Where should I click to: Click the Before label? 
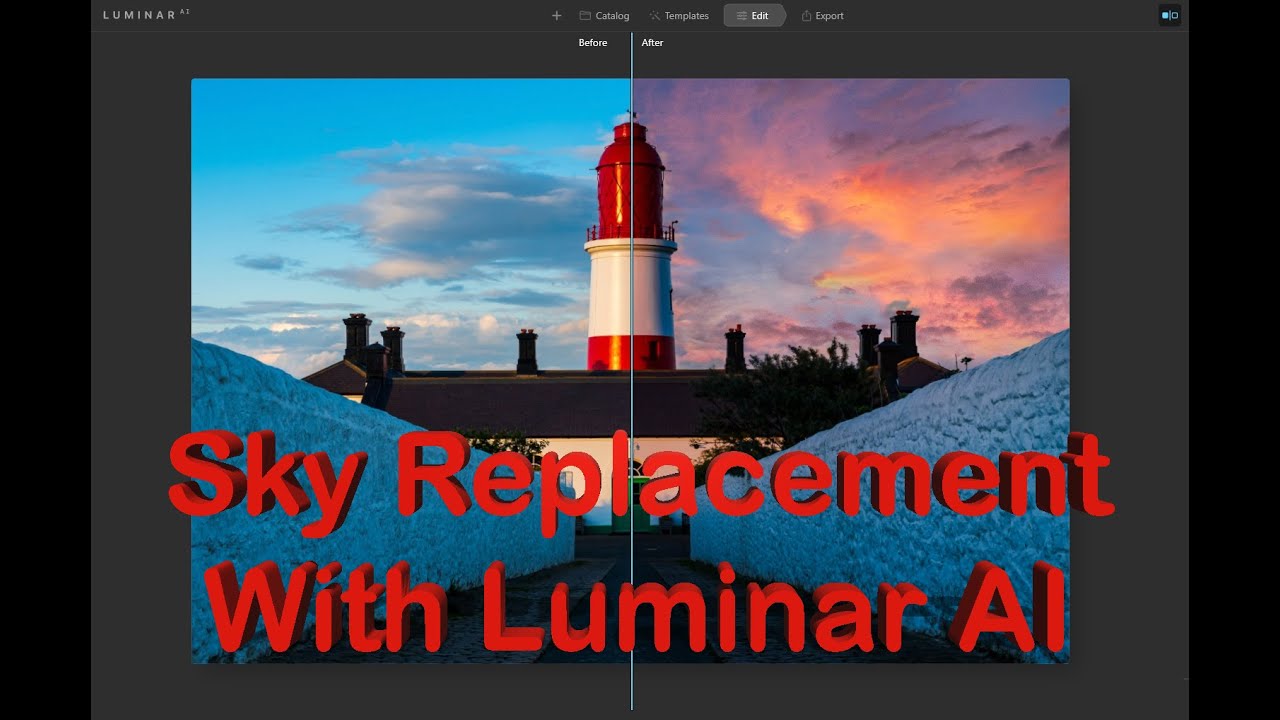[593, 43]
